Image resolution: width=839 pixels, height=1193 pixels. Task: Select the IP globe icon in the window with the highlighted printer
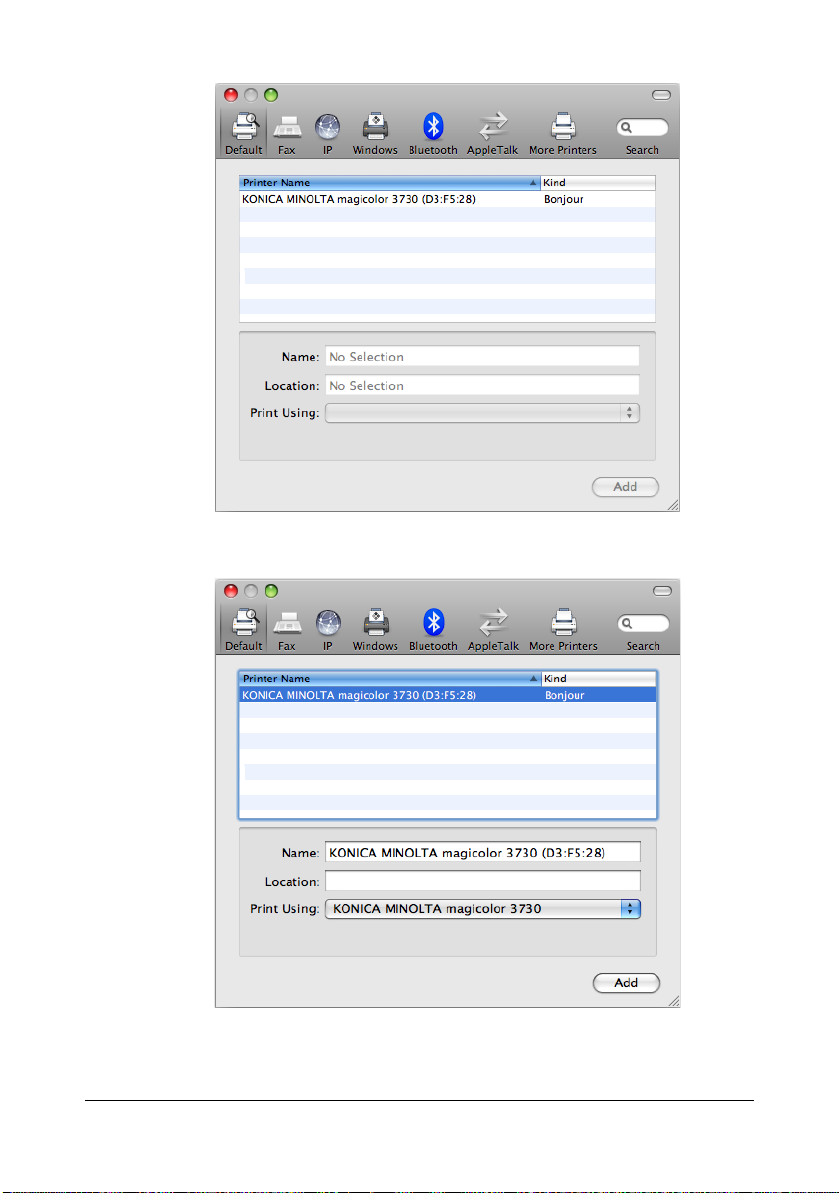pyautogui.click(x=327, y=623)
